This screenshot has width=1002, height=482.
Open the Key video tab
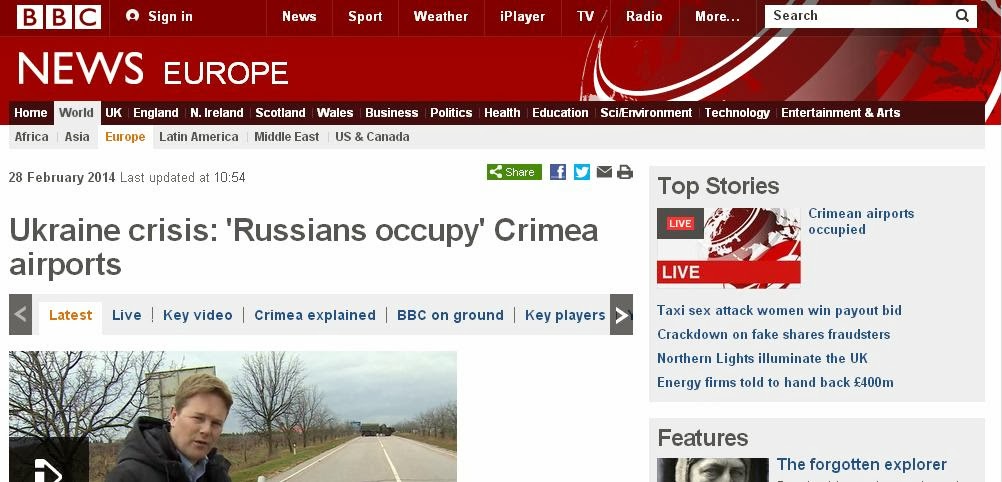click(198, 315)
